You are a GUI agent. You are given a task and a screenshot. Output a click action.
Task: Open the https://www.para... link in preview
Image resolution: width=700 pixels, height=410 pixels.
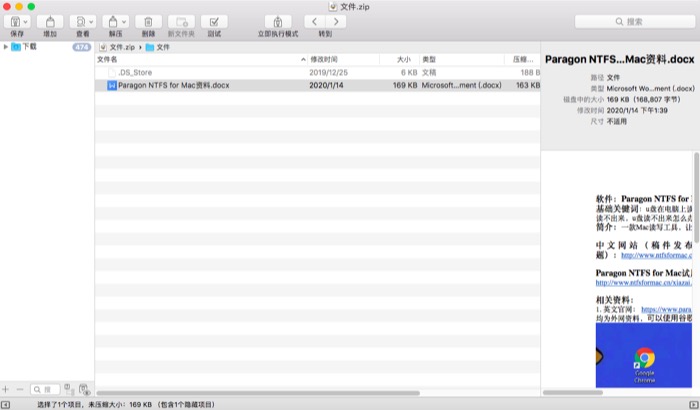coord(667,309)
